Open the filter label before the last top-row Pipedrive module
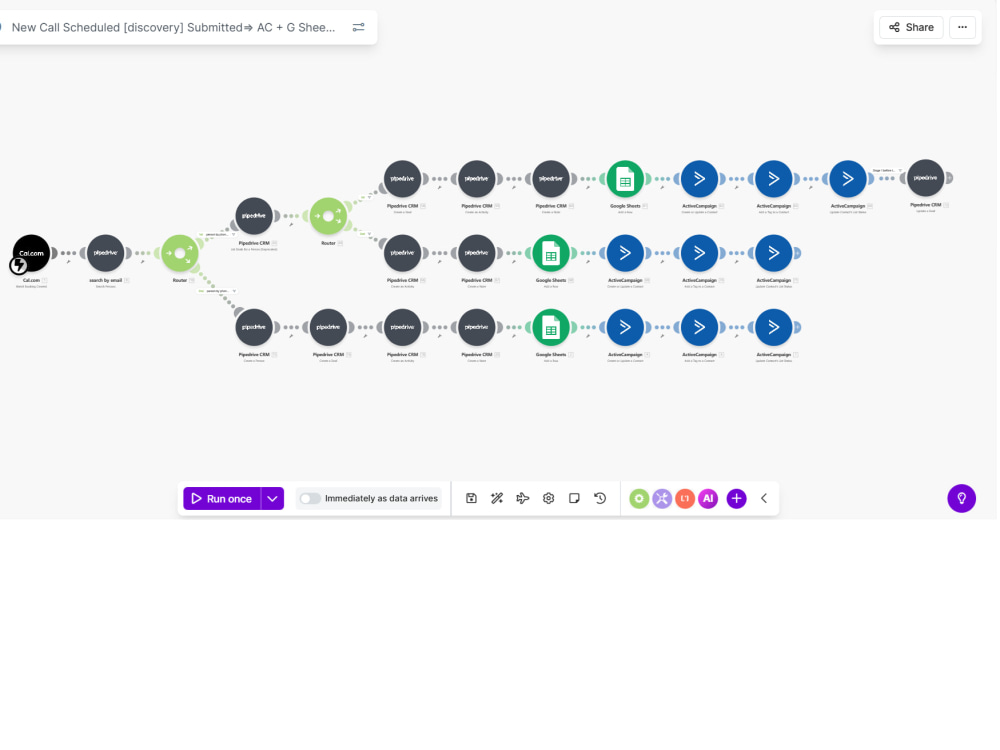Screen dimensions: 1000x750 887,170
